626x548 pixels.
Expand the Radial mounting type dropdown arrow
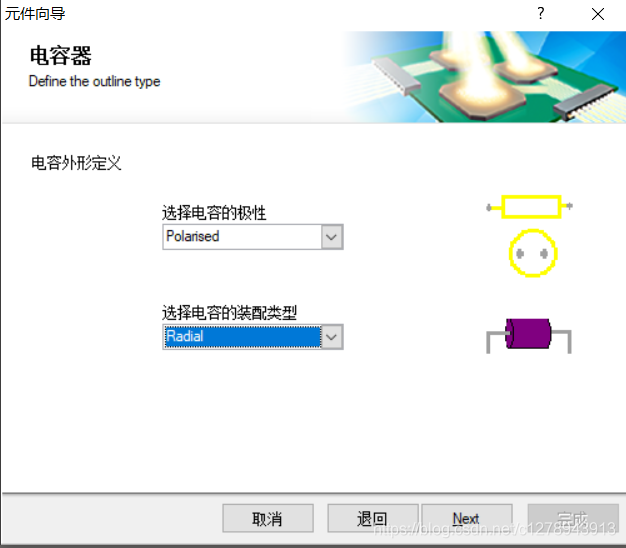click(331, 337)
